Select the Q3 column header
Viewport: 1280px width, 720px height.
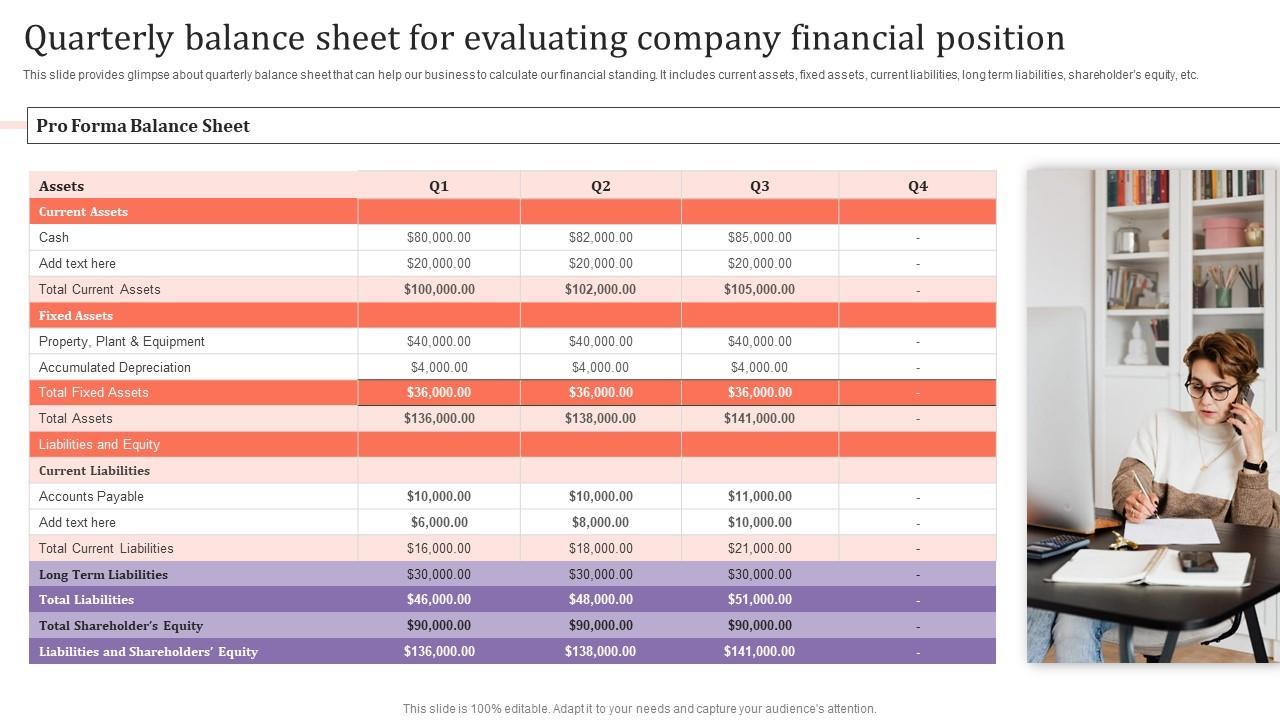759,186
